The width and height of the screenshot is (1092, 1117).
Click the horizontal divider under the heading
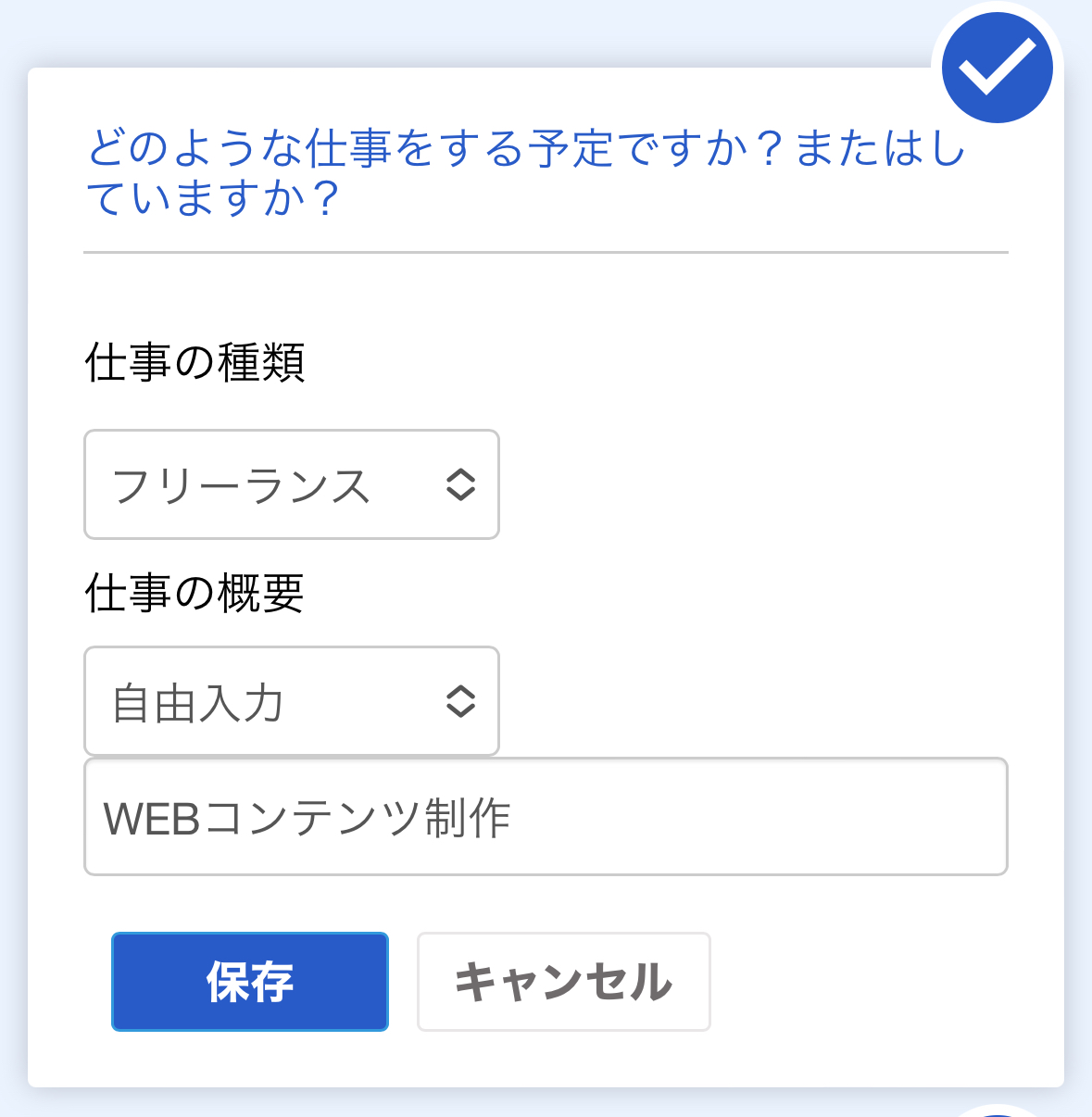tap(545, 252)
